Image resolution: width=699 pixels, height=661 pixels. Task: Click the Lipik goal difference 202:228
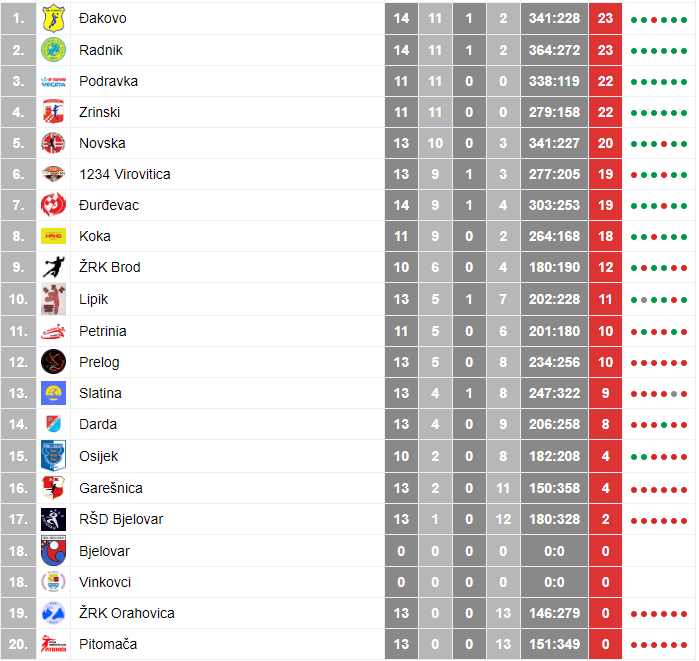pyautogui.click(x=554, y=299)
